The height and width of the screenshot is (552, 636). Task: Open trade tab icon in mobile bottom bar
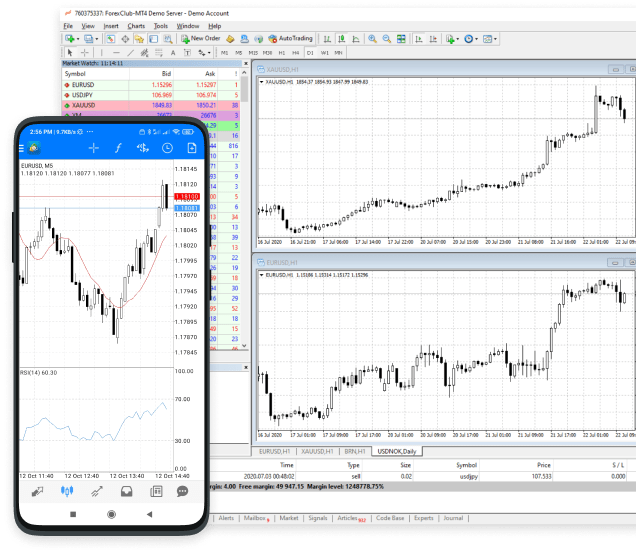click(x=97, y=491)
